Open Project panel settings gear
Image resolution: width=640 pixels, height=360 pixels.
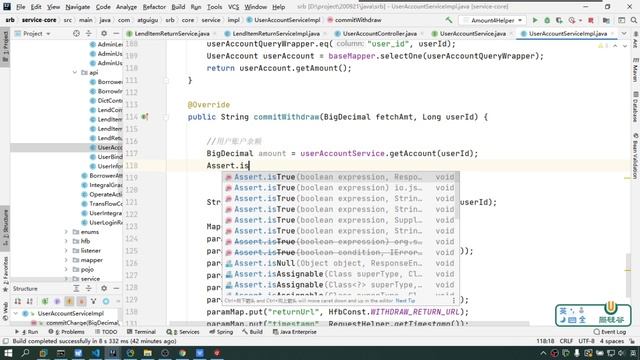coord(104,33)
